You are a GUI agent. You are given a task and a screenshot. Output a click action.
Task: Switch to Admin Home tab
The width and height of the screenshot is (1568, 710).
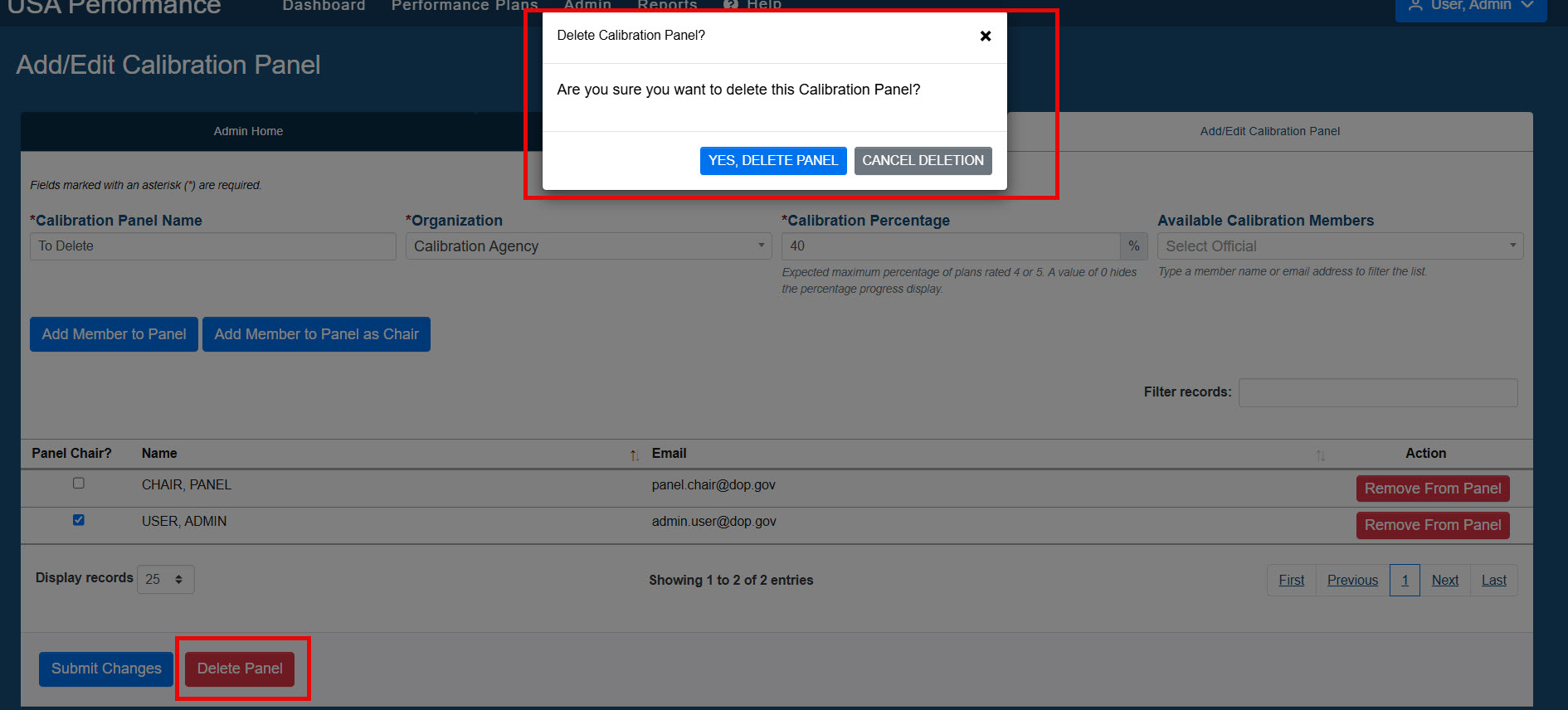pyautogui.click(x=248, y=131)
